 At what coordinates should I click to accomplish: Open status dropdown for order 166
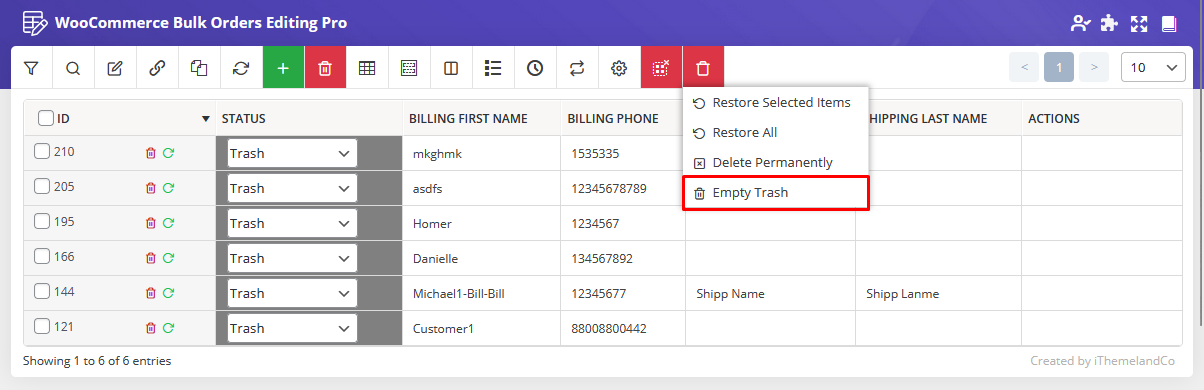click(292, 259)
